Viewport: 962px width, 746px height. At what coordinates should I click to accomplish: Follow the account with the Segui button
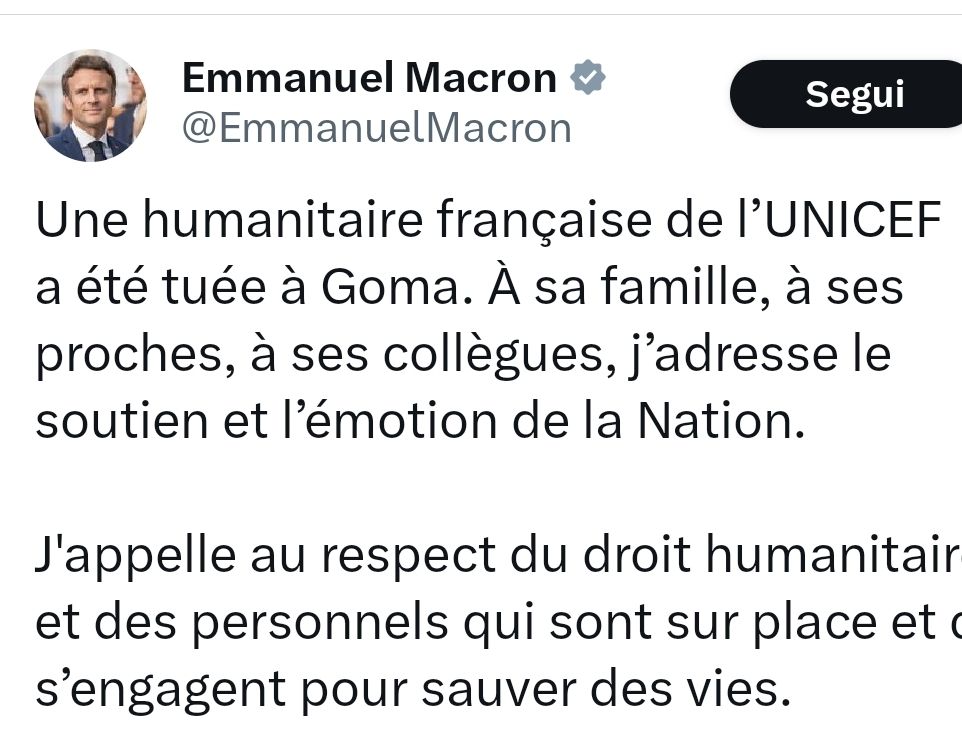pyautogui.click(x=853, y=94)
